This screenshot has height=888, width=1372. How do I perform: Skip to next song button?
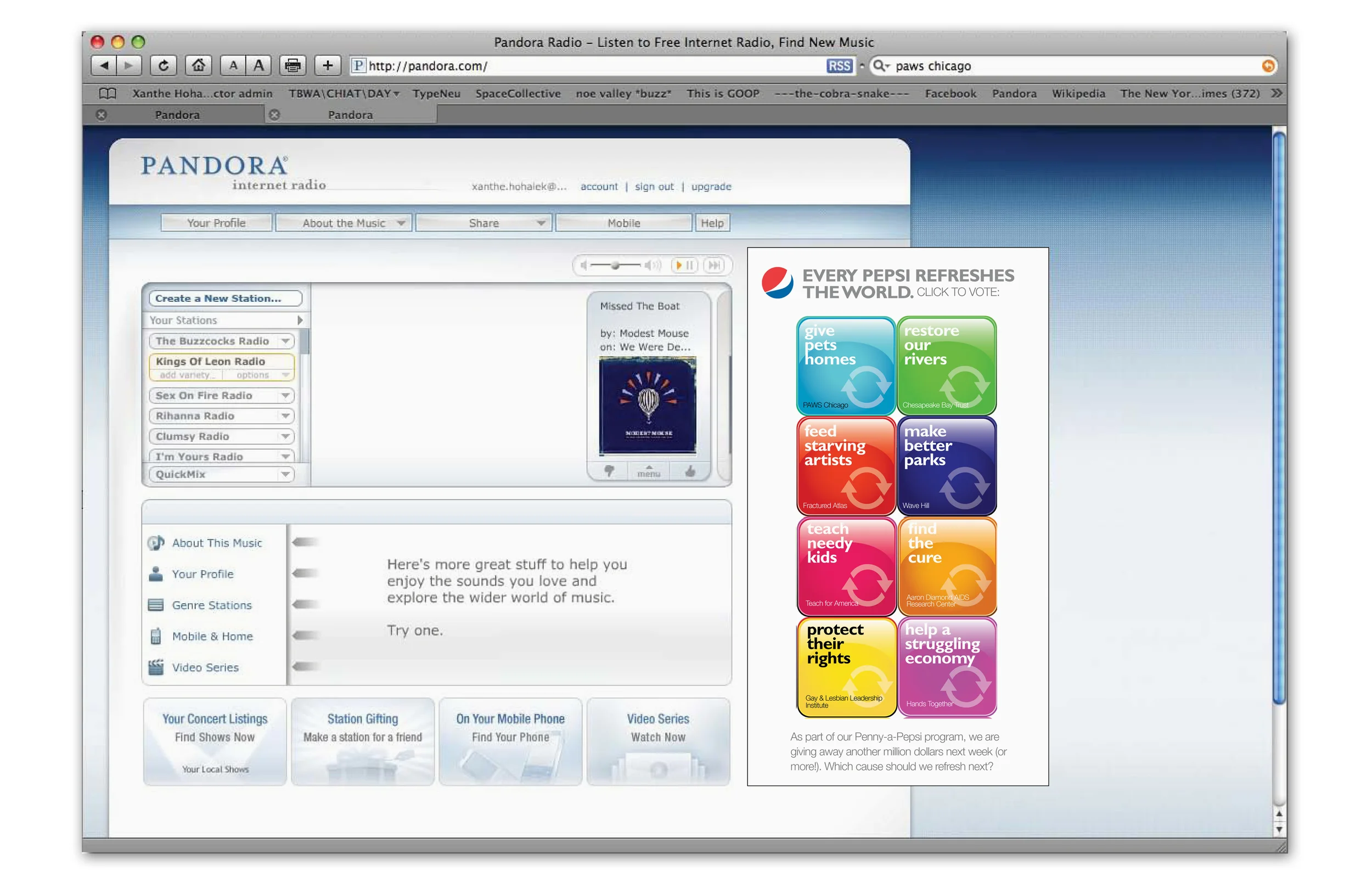click(714, 265)
